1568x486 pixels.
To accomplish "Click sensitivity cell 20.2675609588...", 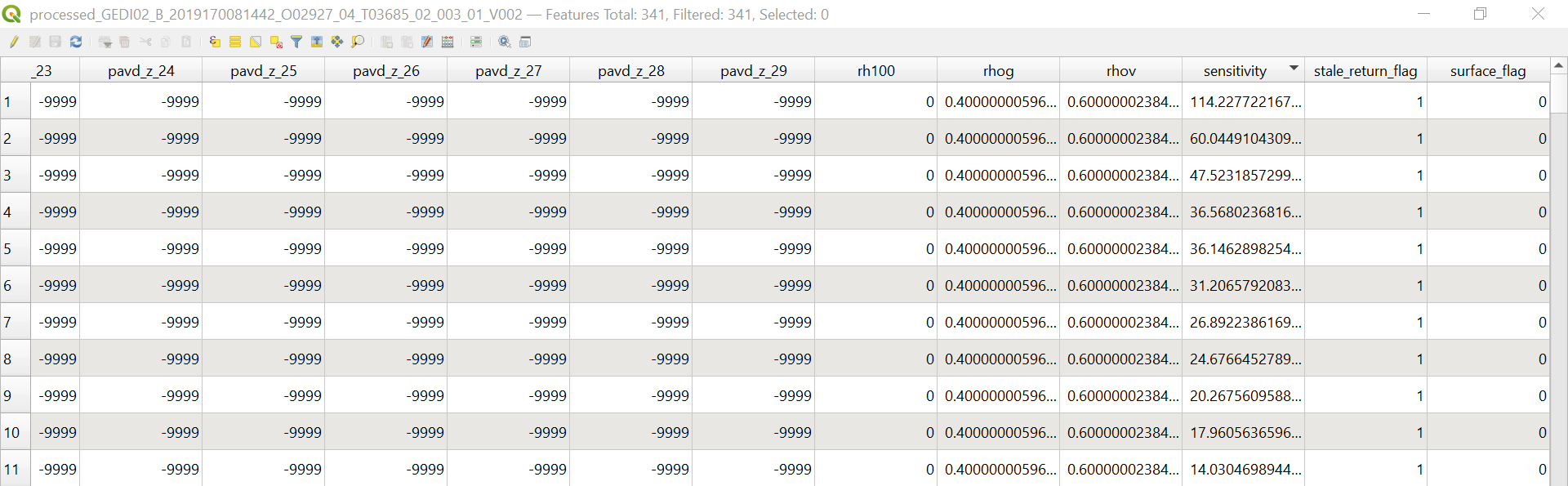I will pos(1244,395).
